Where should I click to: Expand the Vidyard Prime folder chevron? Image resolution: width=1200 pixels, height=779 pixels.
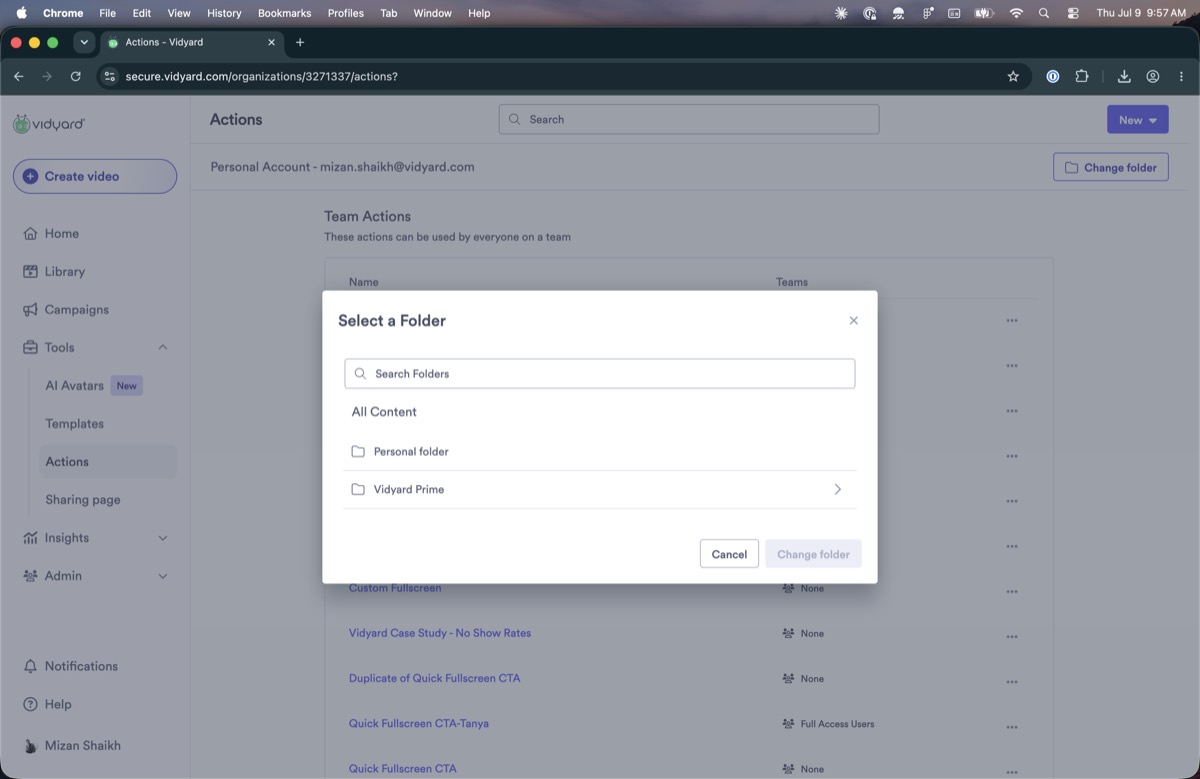point(837,490)
